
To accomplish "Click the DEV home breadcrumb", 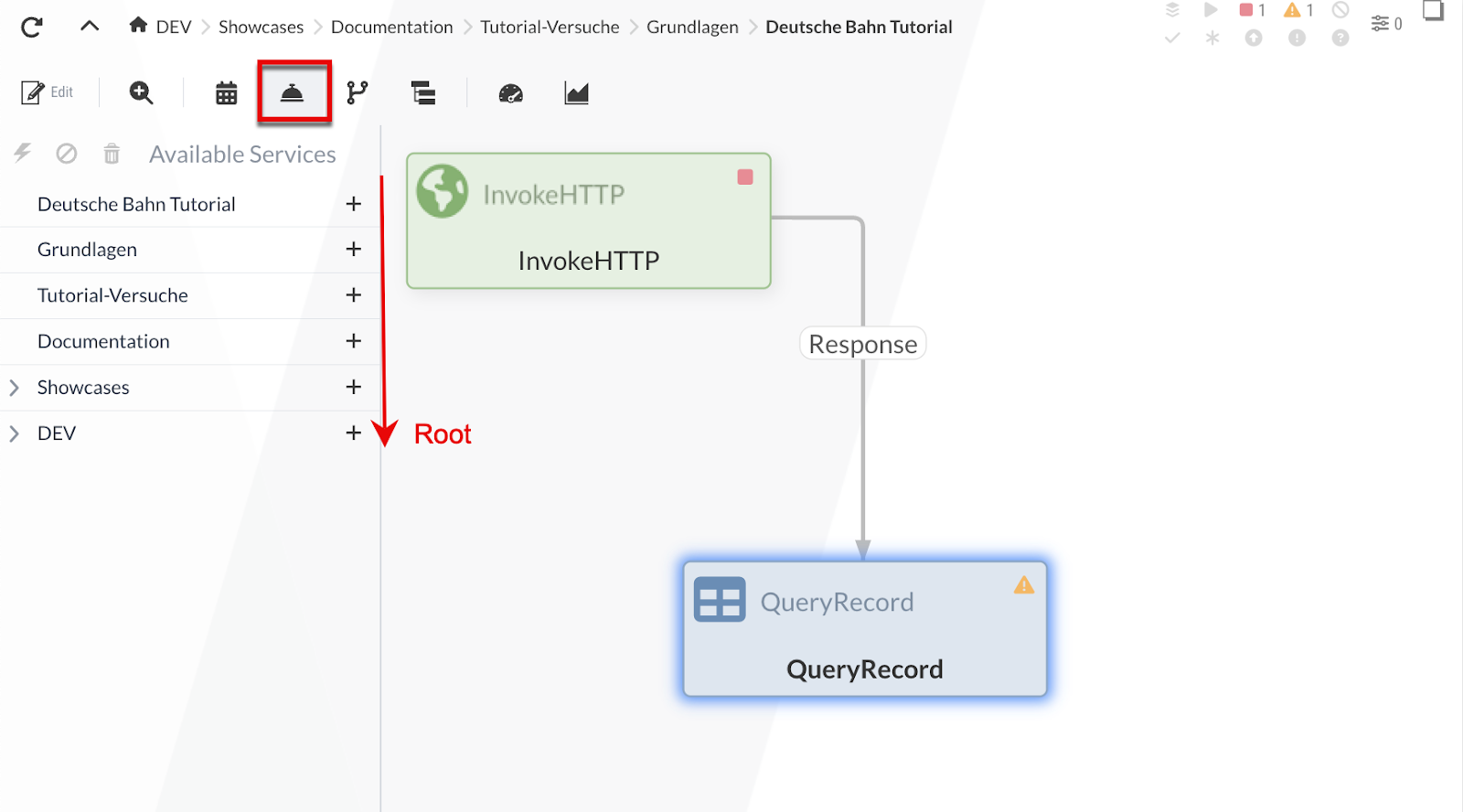I will 160,27.
